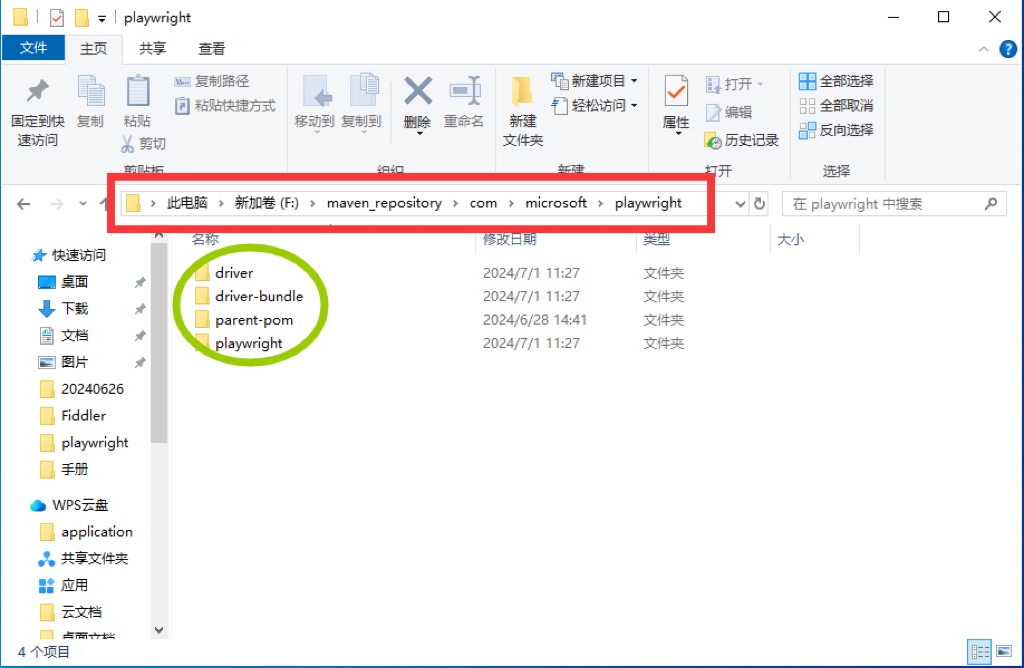Open Quick access in navigation pane
1024x668 pixels.
click(69, 255)
